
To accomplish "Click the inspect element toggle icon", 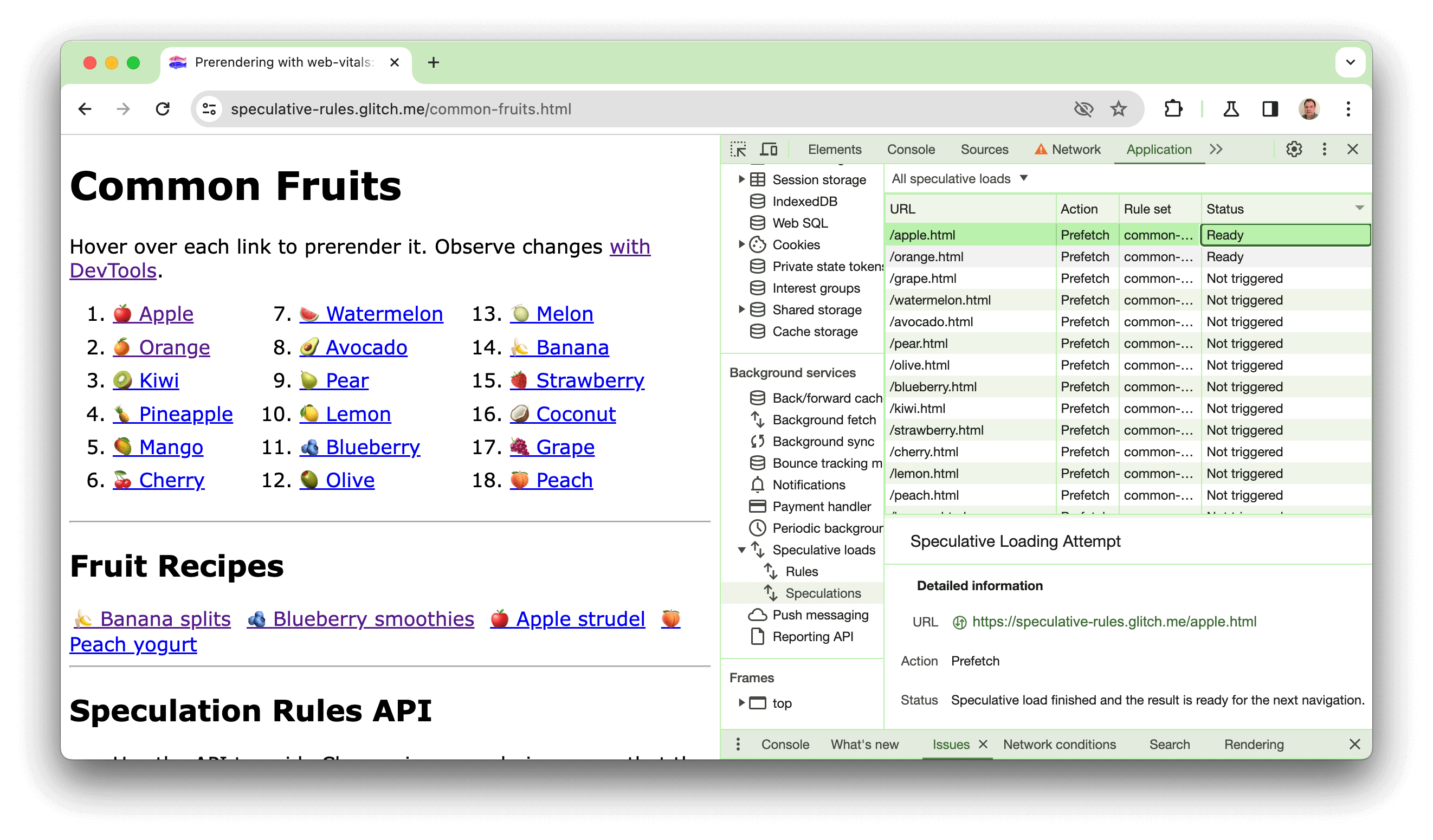I will click(x=739, y=148).
